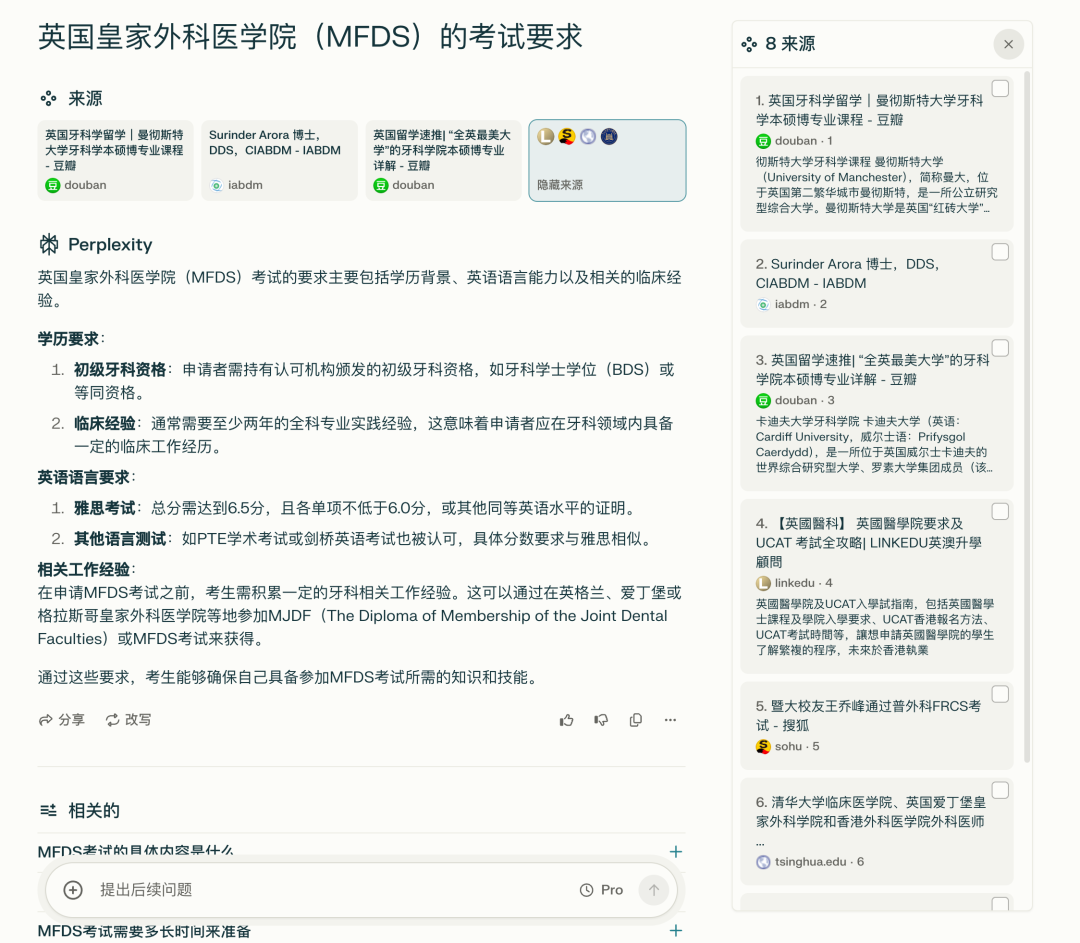Check the checkbox for source 6 清华大学
Screen dimensions: 1080x943
[1000, 790]
